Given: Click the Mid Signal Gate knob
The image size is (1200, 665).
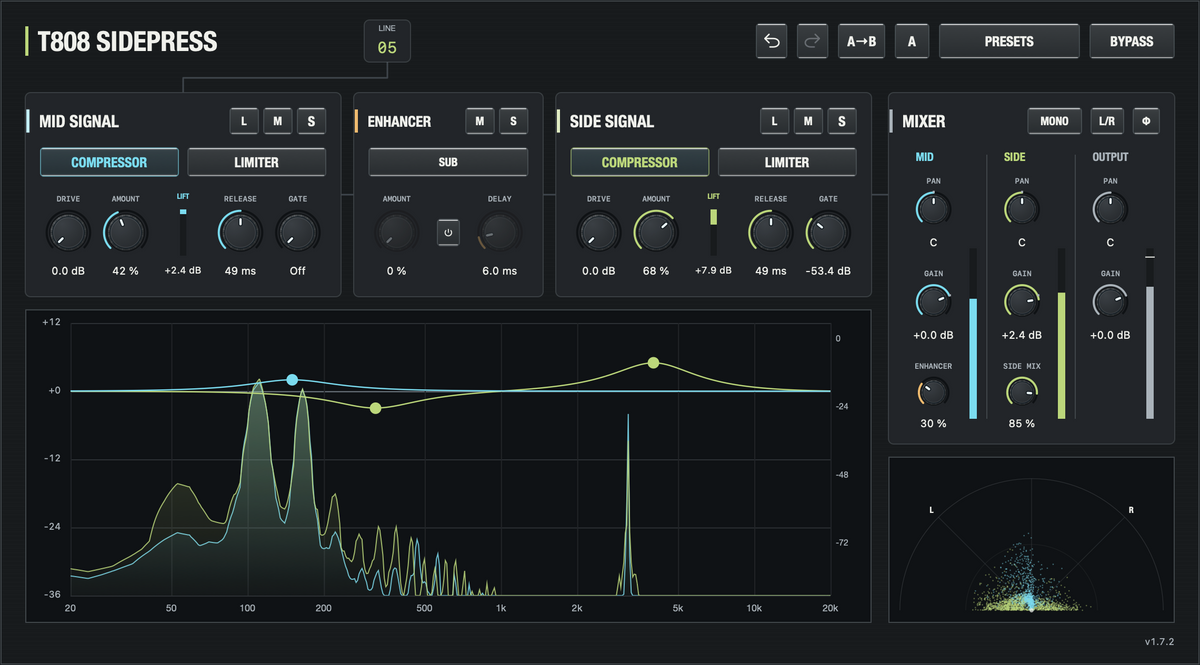Looking at the screenshot, I should coord(298,233).
